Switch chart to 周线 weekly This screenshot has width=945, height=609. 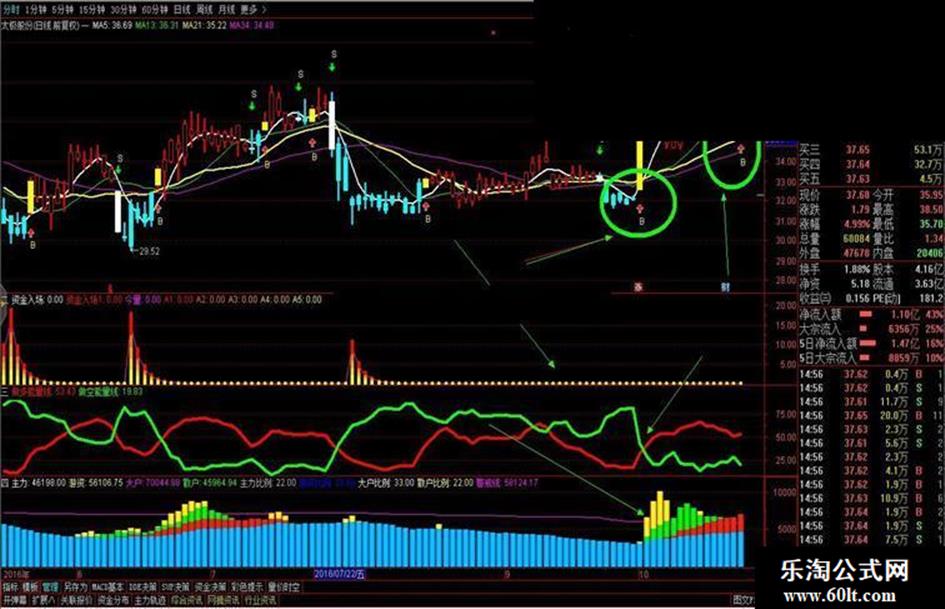[x=204, y=10]
